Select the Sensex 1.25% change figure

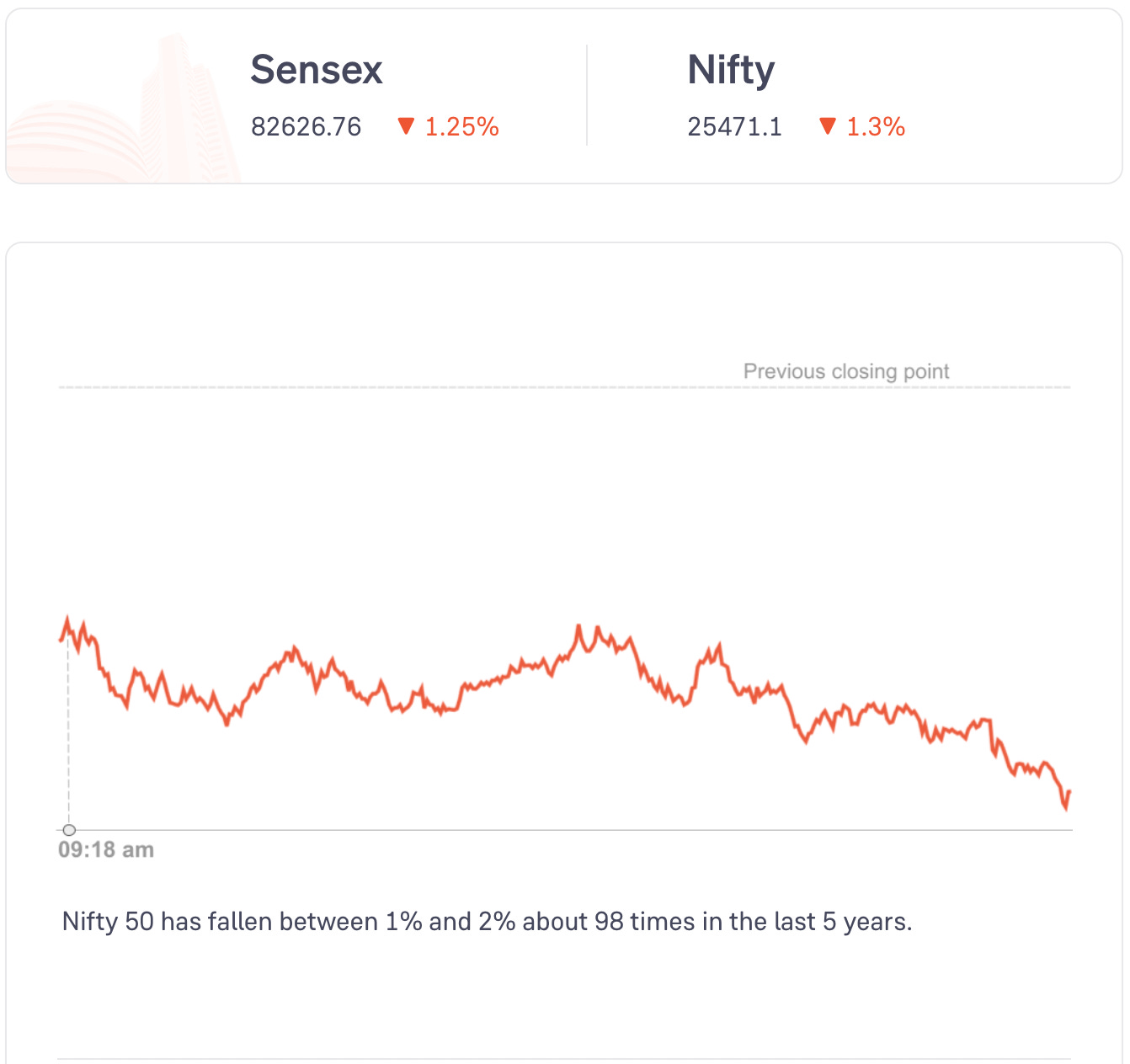(x=461, y=127)
